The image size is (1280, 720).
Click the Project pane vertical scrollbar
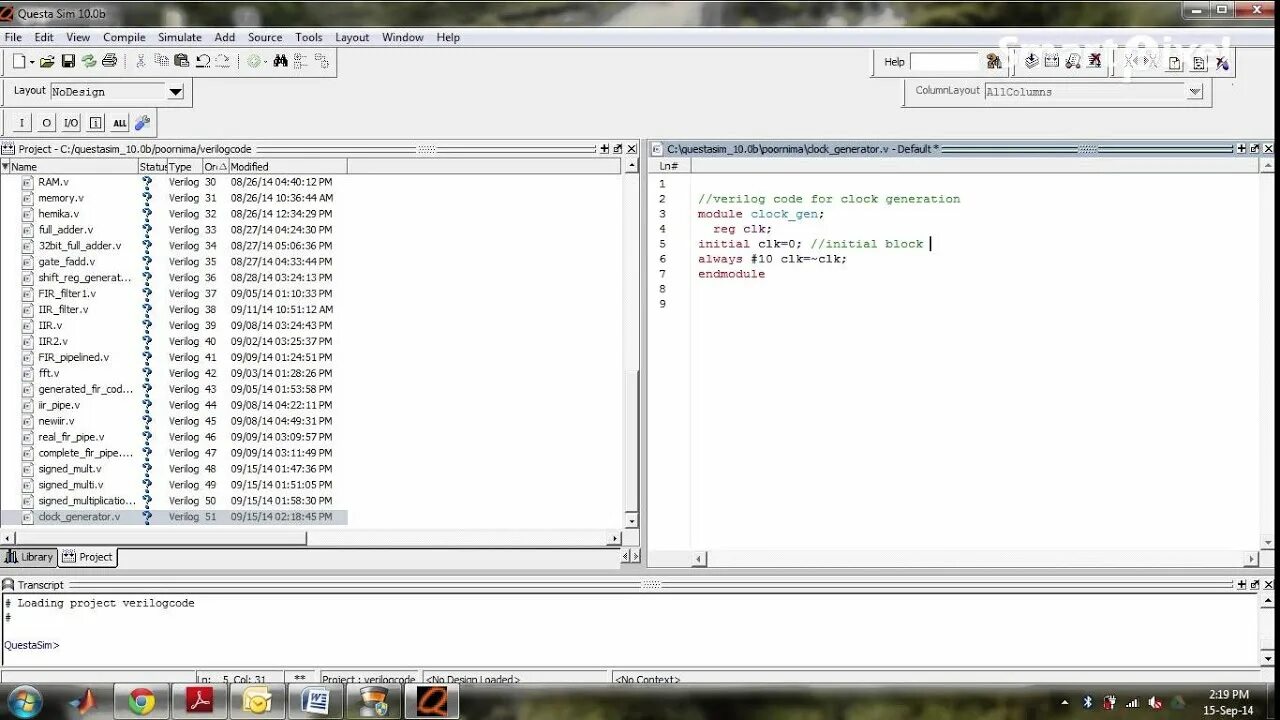click(x=631, y=343)
